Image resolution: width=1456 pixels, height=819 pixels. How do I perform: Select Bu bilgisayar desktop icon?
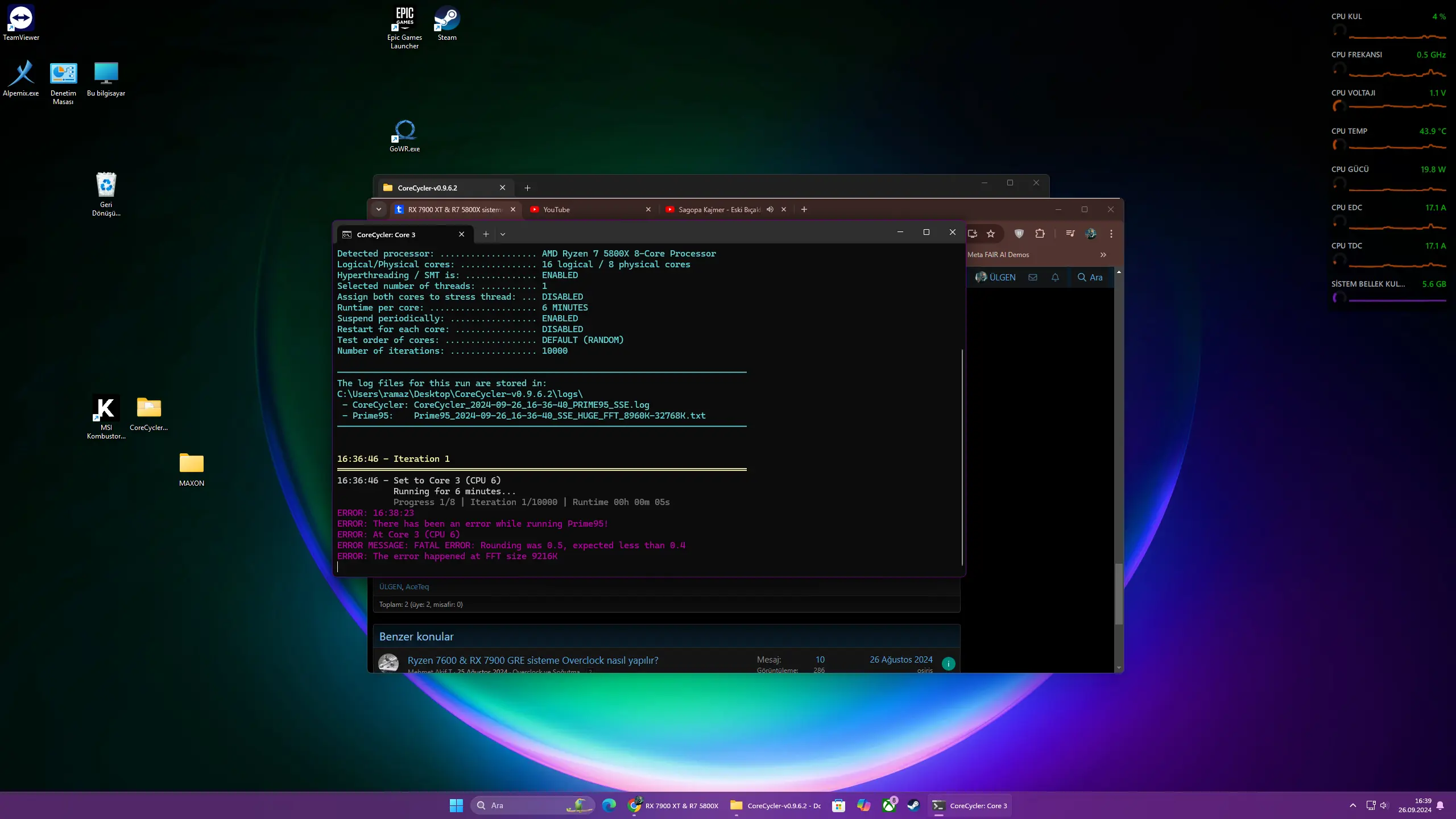tap(106, 78)
